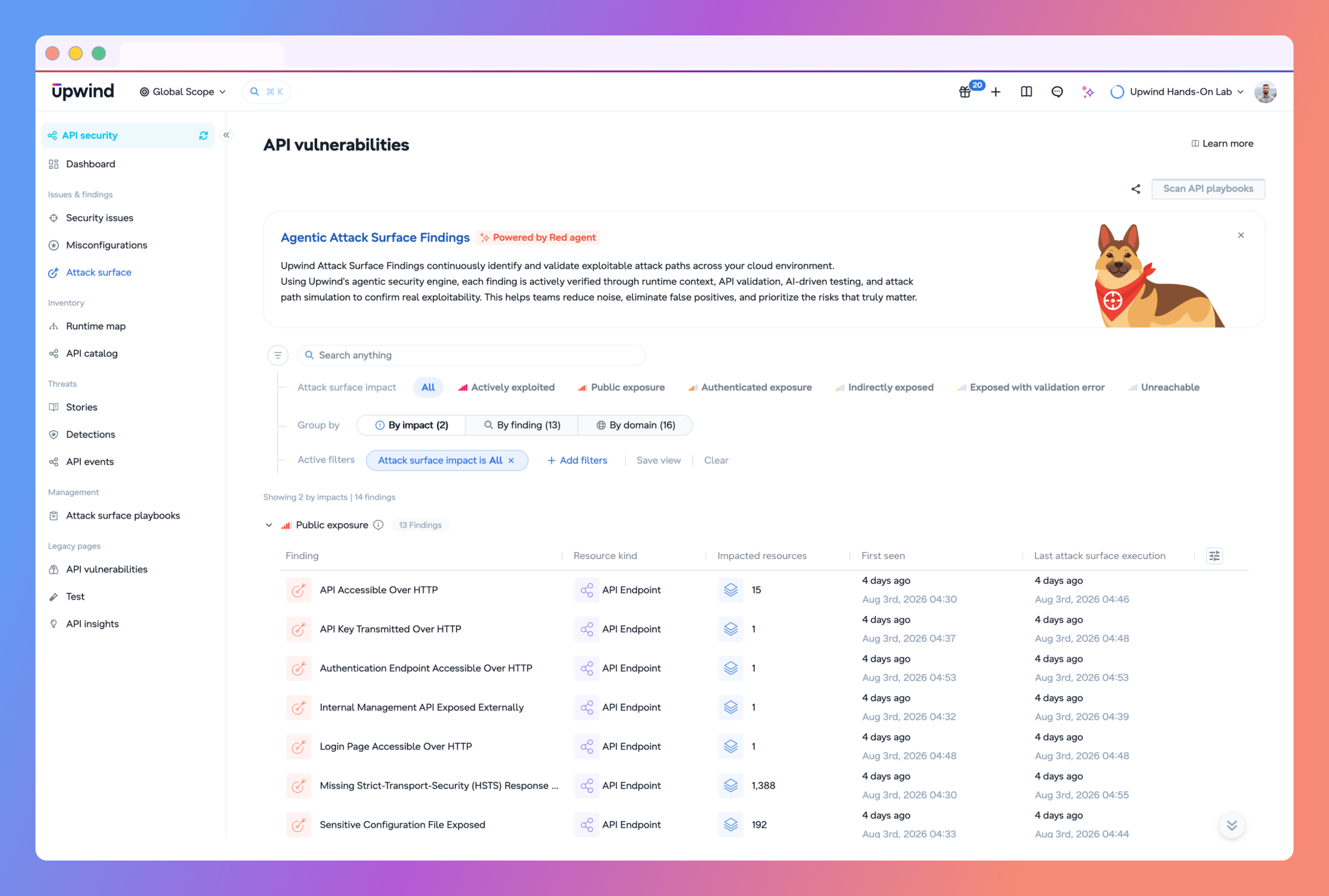The width and height of the screenshot is (1329, 896).
Task: Open the table column settings icon
Action: pyautogui.click(x=1214, y=556)
